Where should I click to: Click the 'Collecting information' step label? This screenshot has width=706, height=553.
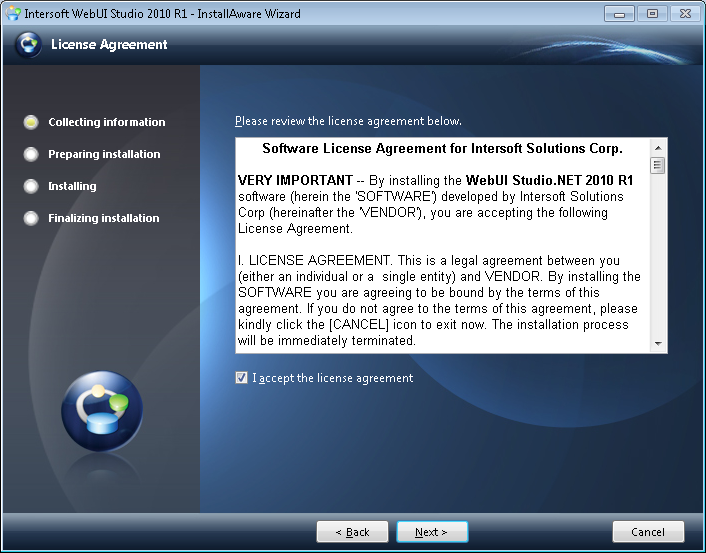click(107, 122)
